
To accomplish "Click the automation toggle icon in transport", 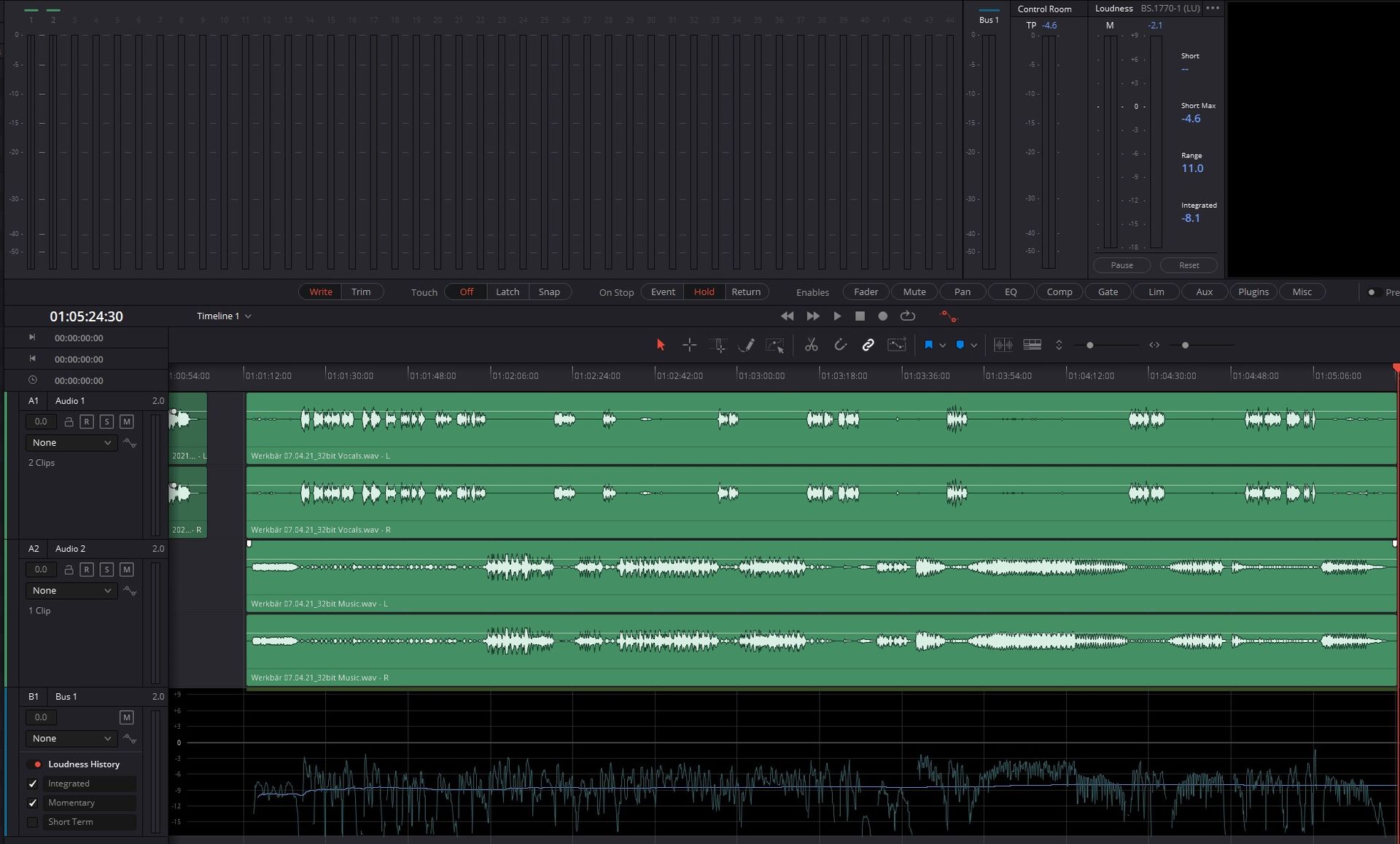I will click(948, 316).
